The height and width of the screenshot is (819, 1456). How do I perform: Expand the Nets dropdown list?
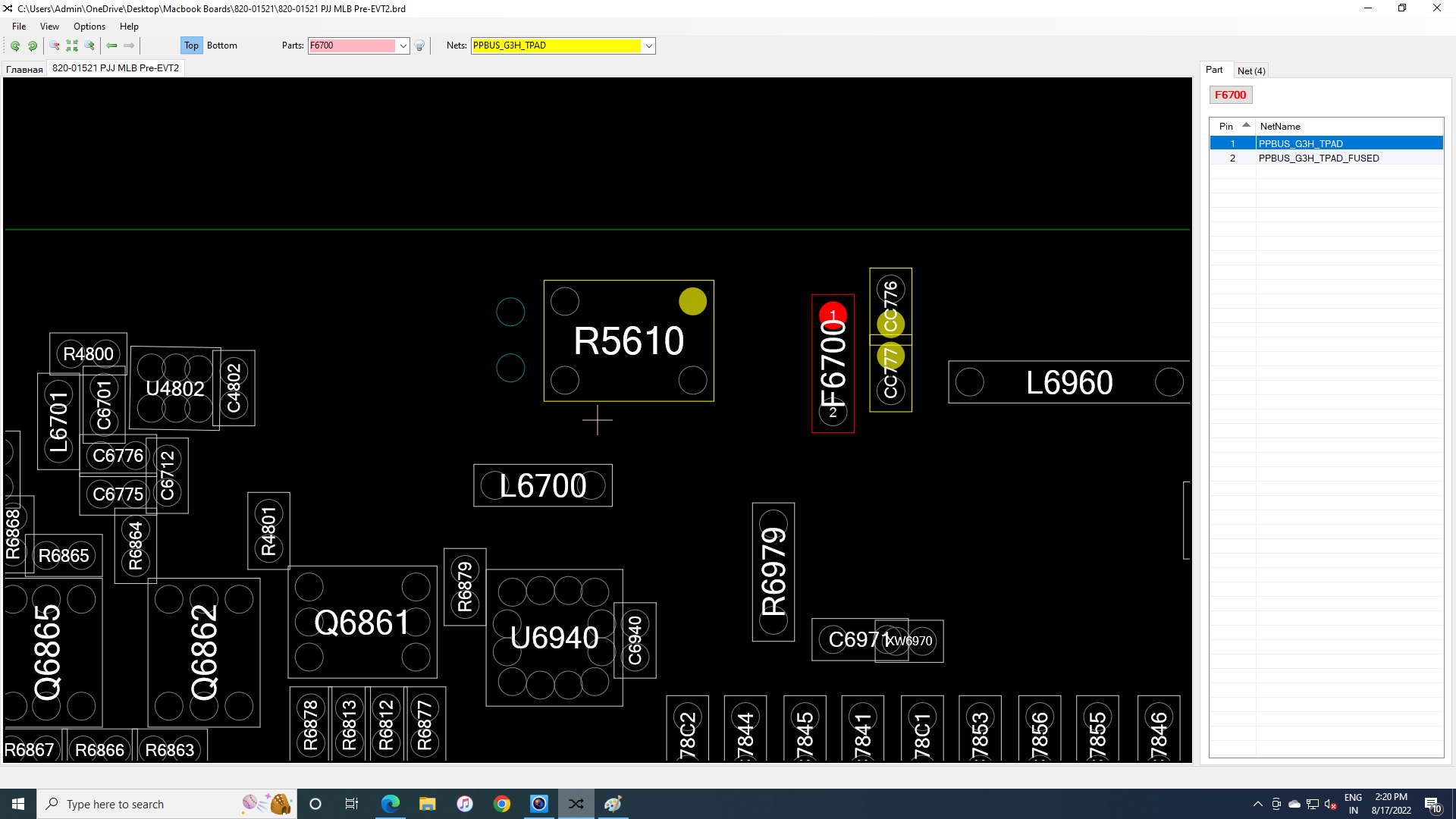click(x=648, y=45)
